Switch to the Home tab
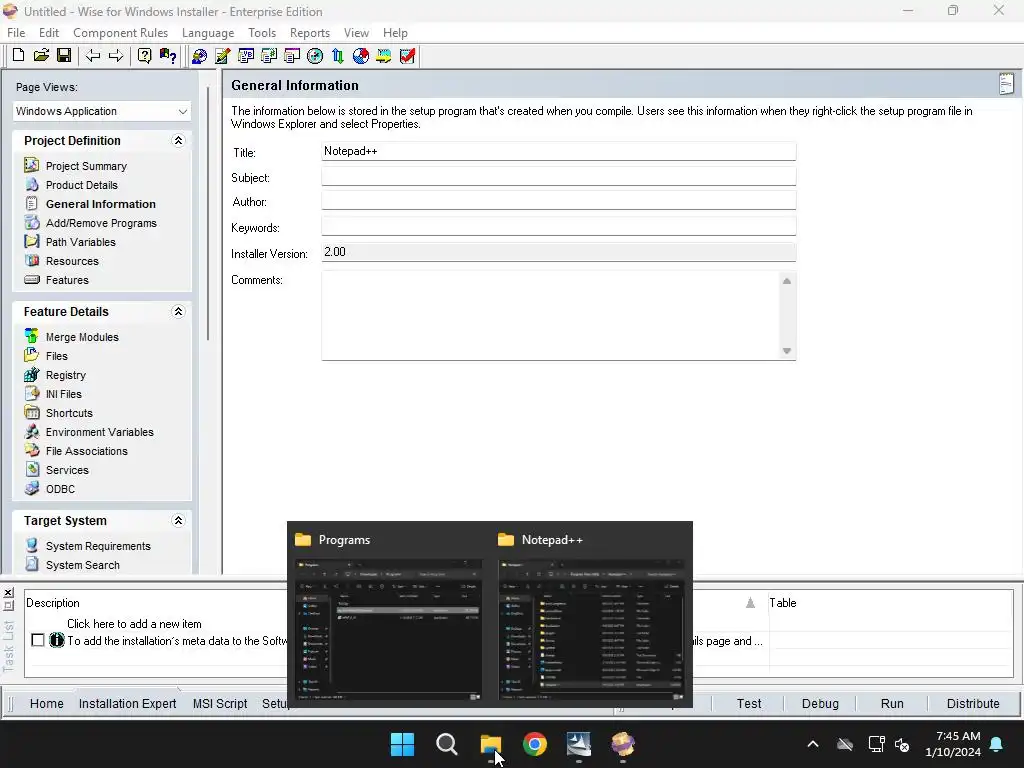This screenshot has width=1024, height=768. point(46,703)
